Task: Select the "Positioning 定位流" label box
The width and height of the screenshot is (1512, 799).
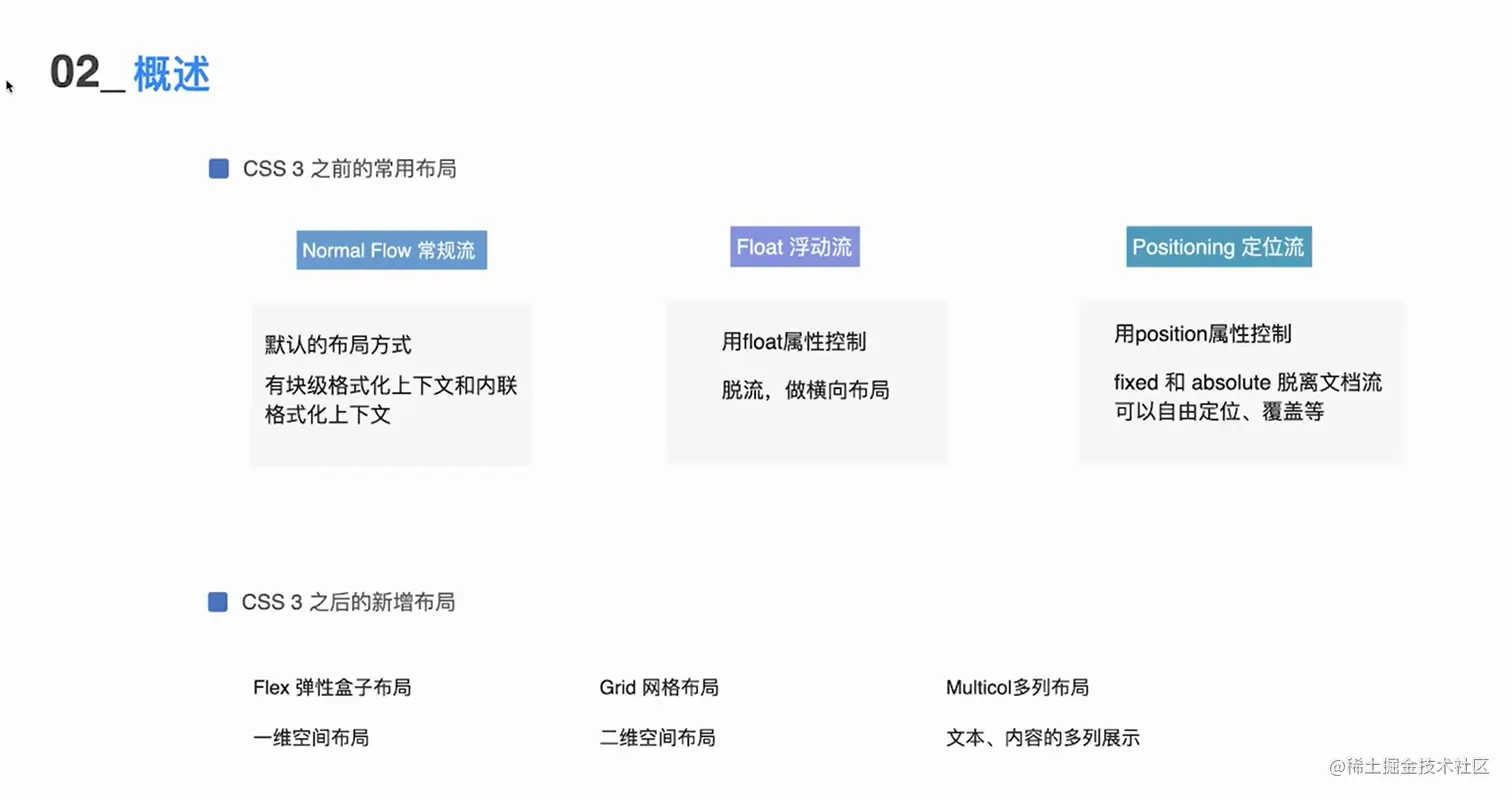Action: (x=1218, y=247)
